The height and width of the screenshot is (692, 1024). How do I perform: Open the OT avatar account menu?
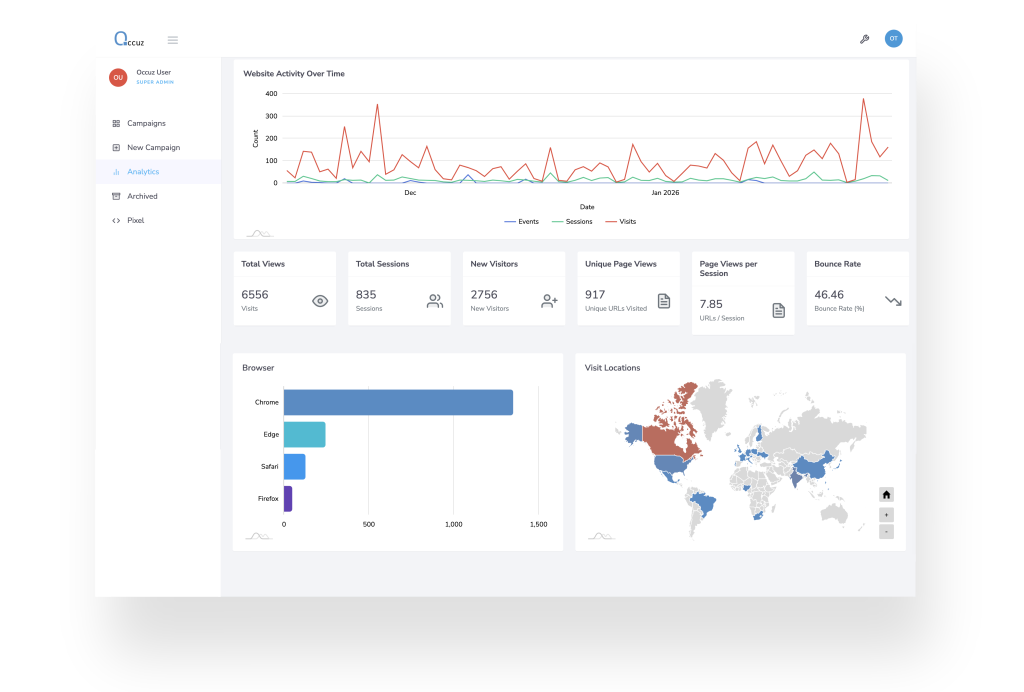(892, 39)
